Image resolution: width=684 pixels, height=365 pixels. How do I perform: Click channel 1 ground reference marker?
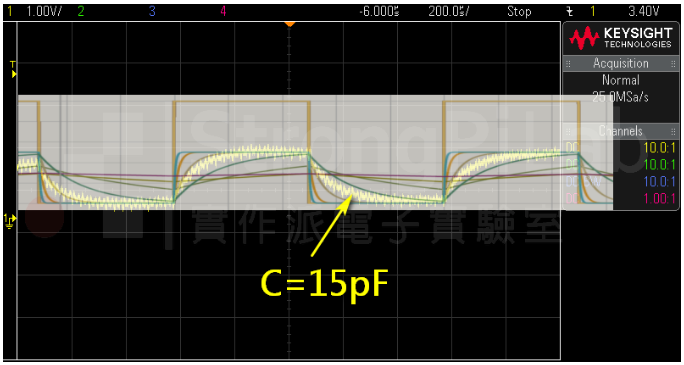coord(10,219)
